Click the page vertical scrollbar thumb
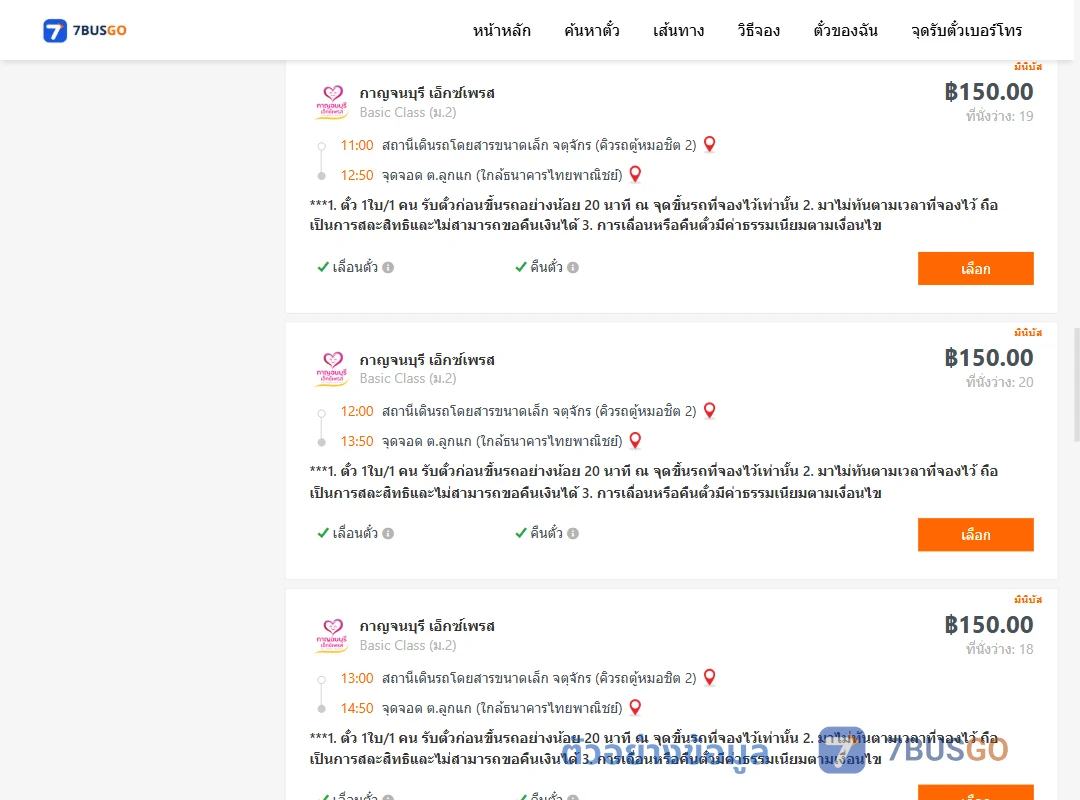Image resolution: width=1080 pixels, height=800 pixels. point(1077,384)
